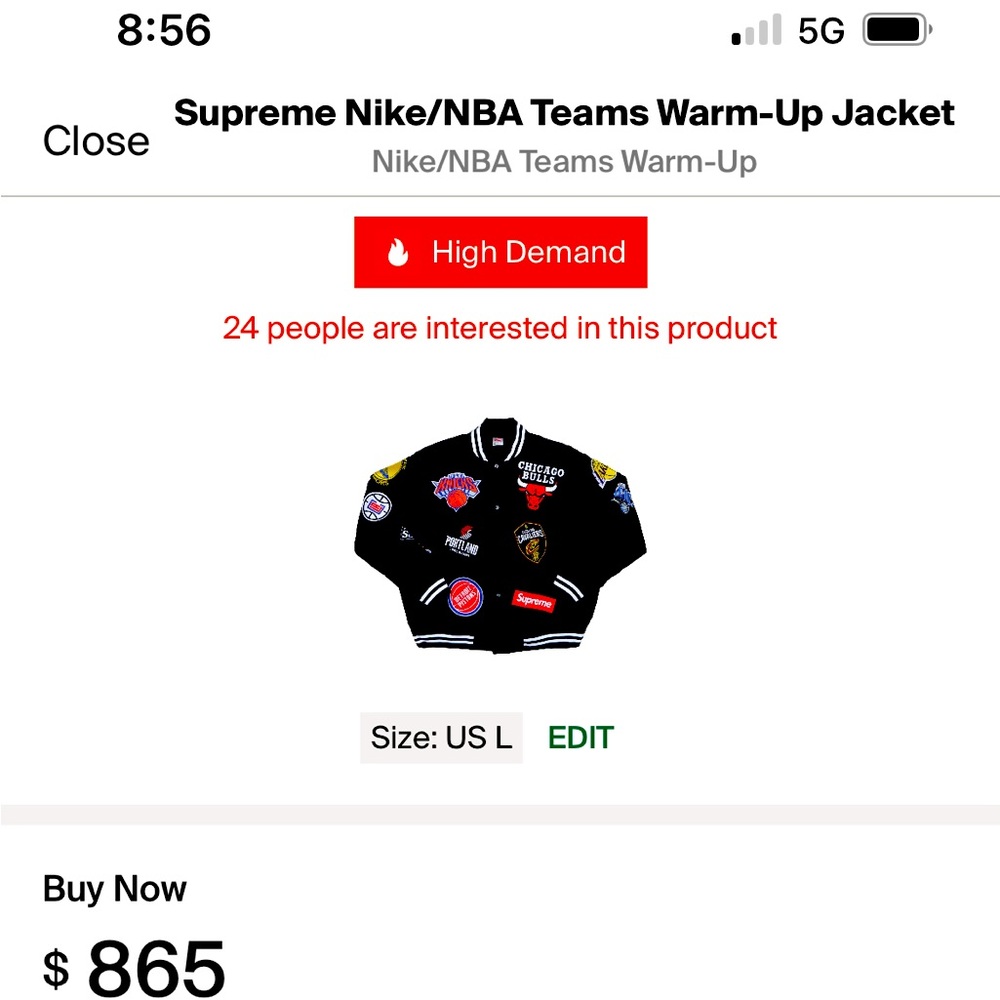This screenshot has height=1000, width=1000.
Task: Open the Size: US L selector
Action: pyautogui.click(x=442, y=738)
